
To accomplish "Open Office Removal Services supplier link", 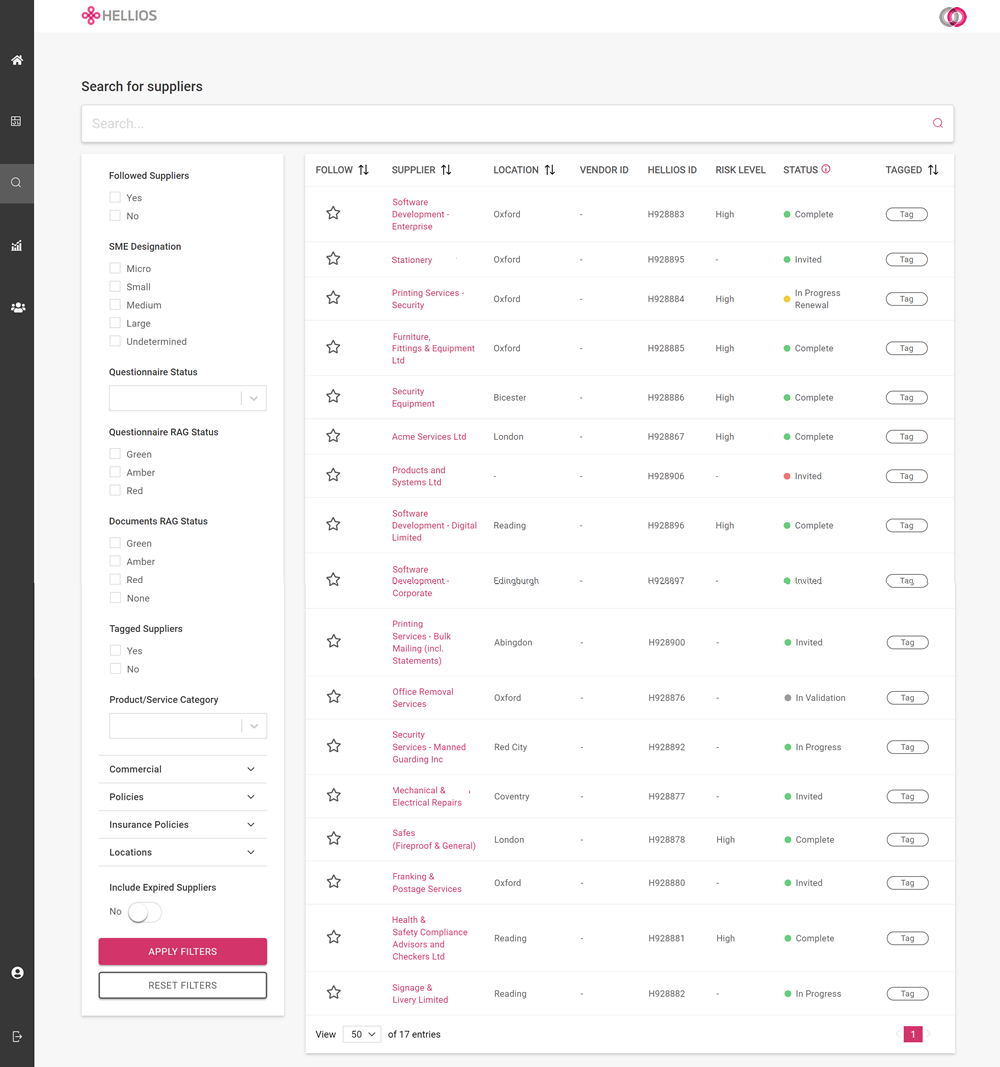I will tap(422, 697).
